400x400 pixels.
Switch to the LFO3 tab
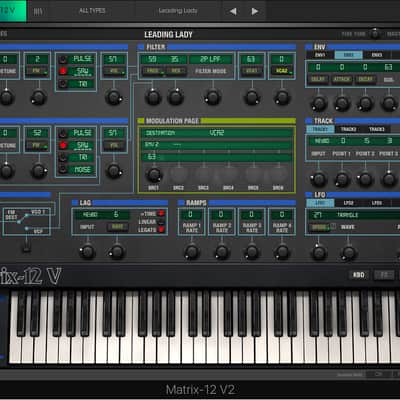click(x=377, y=203)
